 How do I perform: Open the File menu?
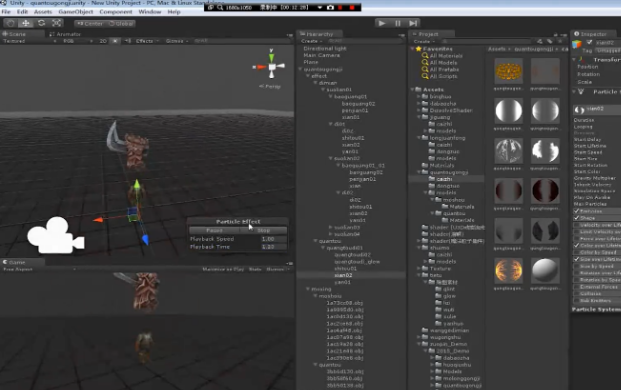6,12
